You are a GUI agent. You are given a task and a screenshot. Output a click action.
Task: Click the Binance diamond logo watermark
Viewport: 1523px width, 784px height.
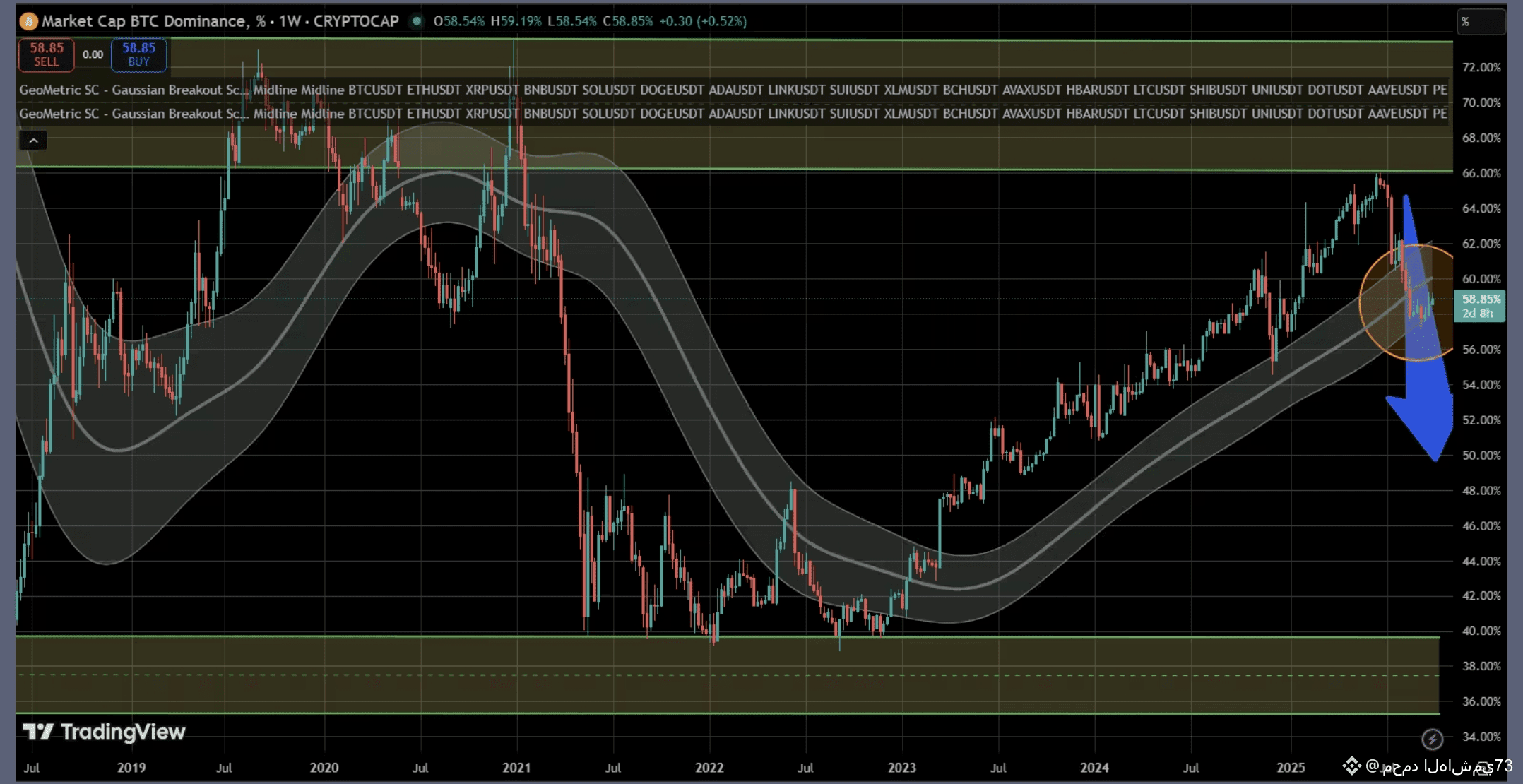1351,766
